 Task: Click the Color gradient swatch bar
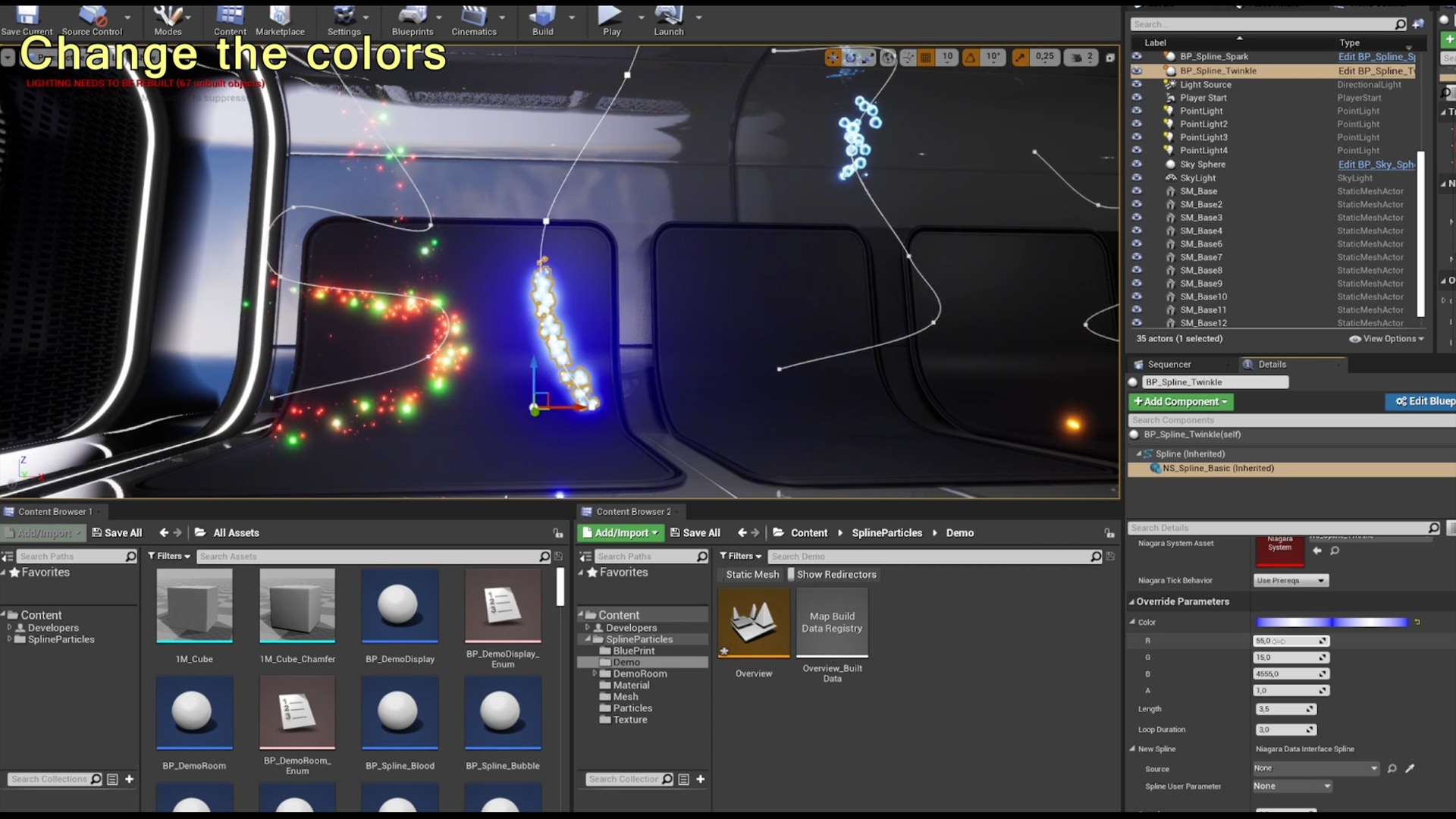[x=1332, y=623]
